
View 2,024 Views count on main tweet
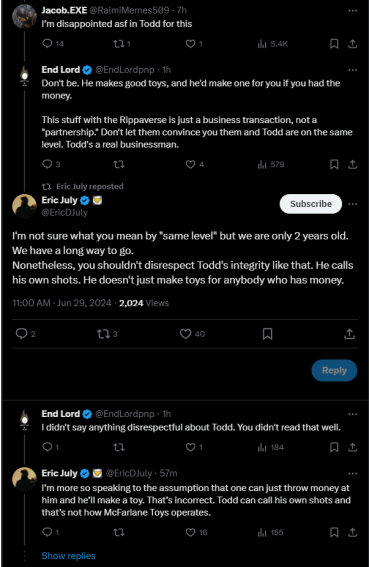tap(144, 303)
